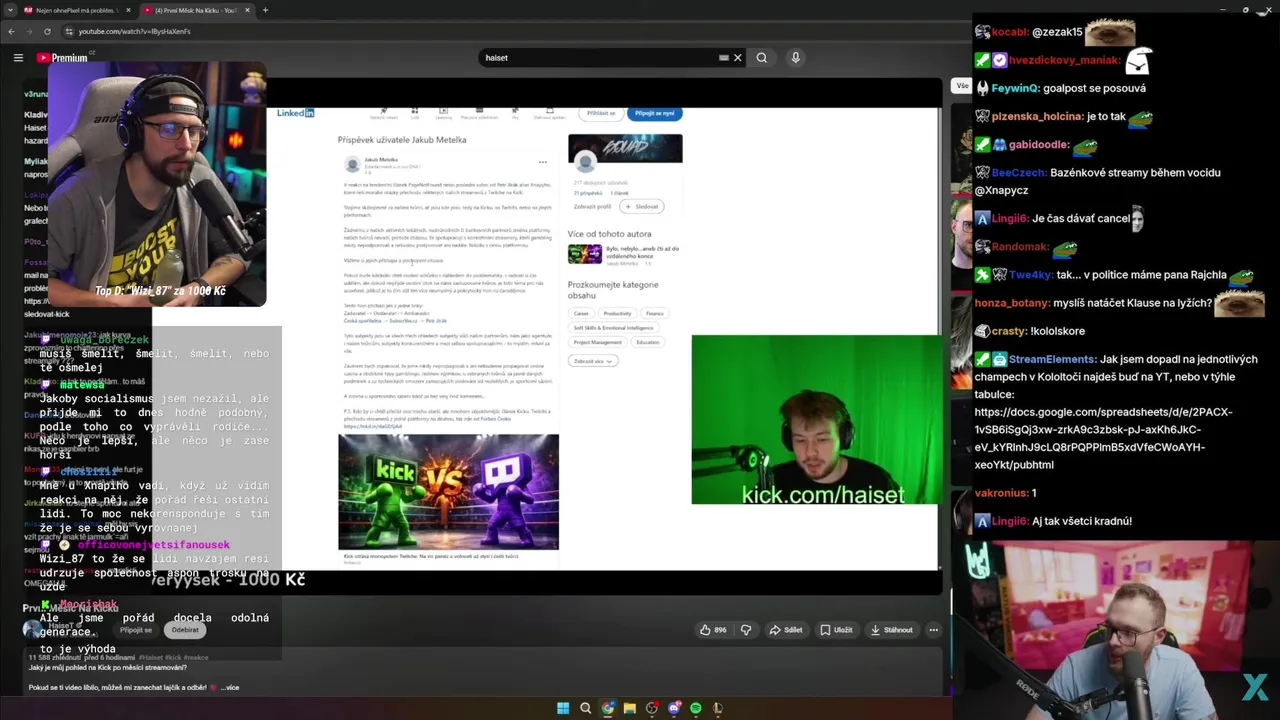
Task: Select the Finance category chip
Action: point(654,314)
